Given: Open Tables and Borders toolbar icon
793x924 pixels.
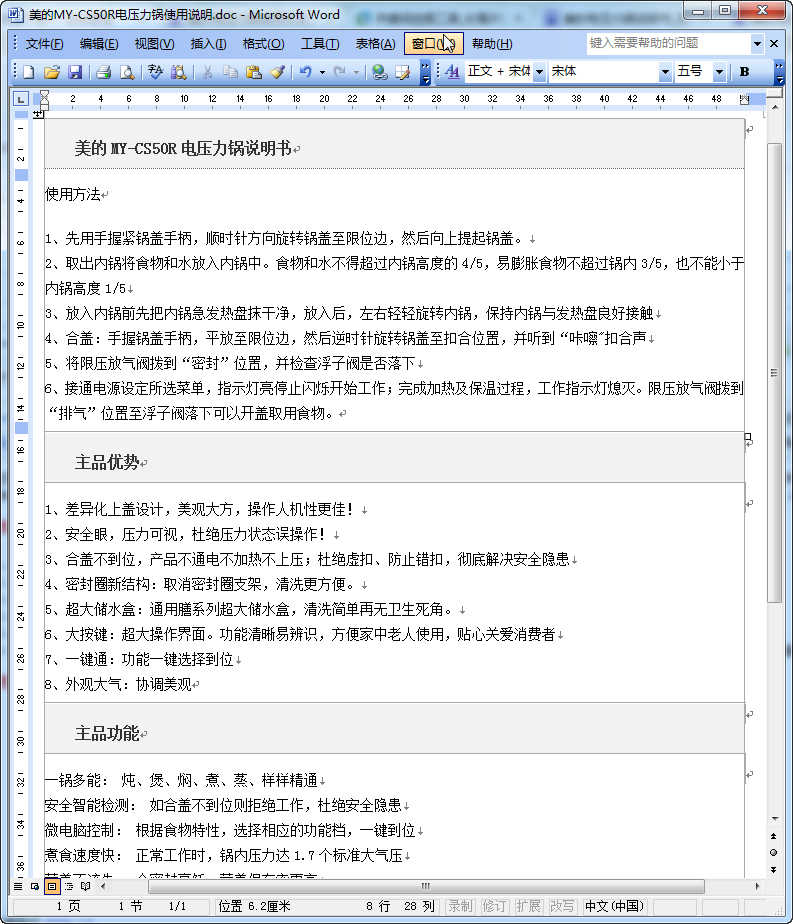Looking at the screenshot, I should pos(403,72).
